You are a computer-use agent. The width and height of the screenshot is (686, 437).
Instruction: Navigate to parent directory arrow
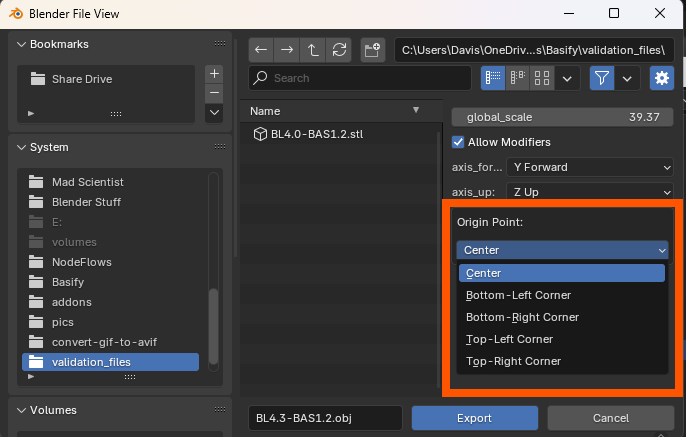click(x=313, y=49)
